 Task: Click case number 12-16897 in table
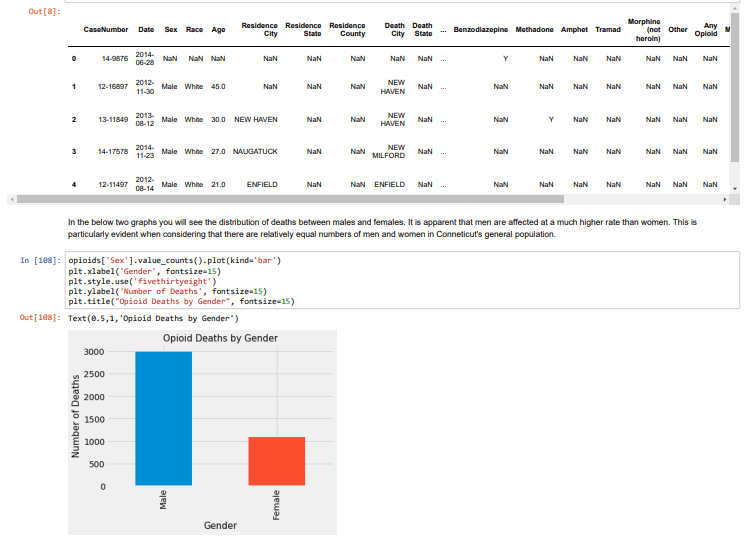click(112, 87)
